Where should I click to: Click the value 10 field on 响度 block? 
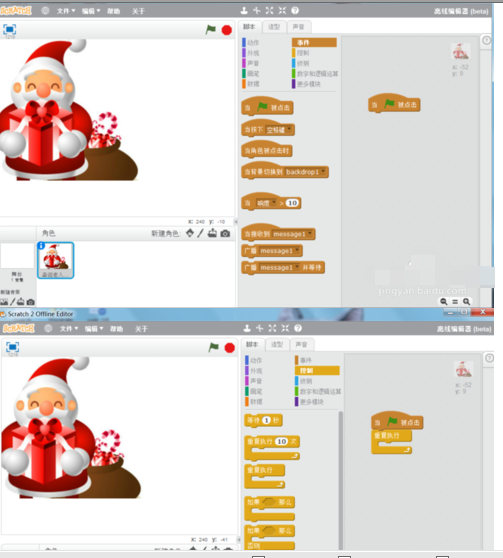pos(292,203)
